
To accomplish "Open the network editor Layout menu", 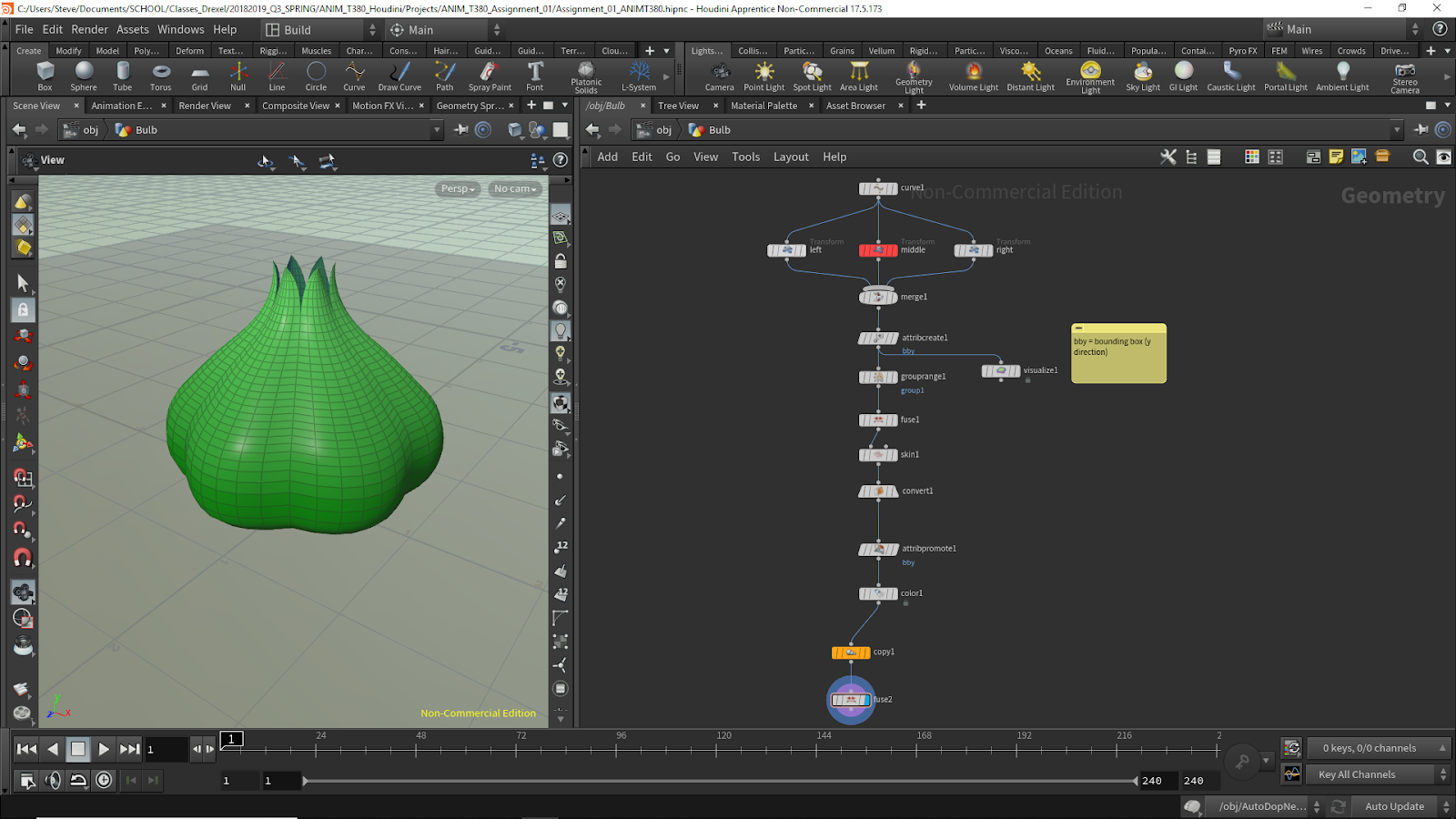I will click(791, 157).
